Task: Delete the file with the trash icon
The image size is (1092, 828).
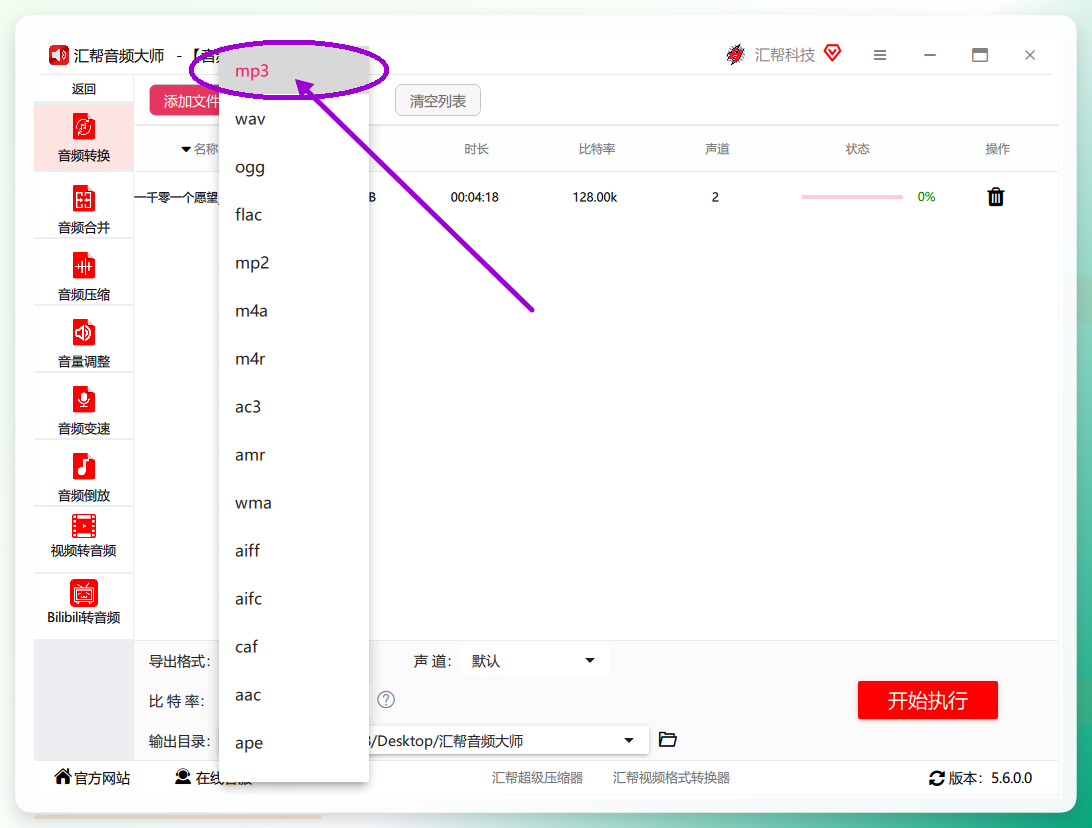Action: [996, 197]
